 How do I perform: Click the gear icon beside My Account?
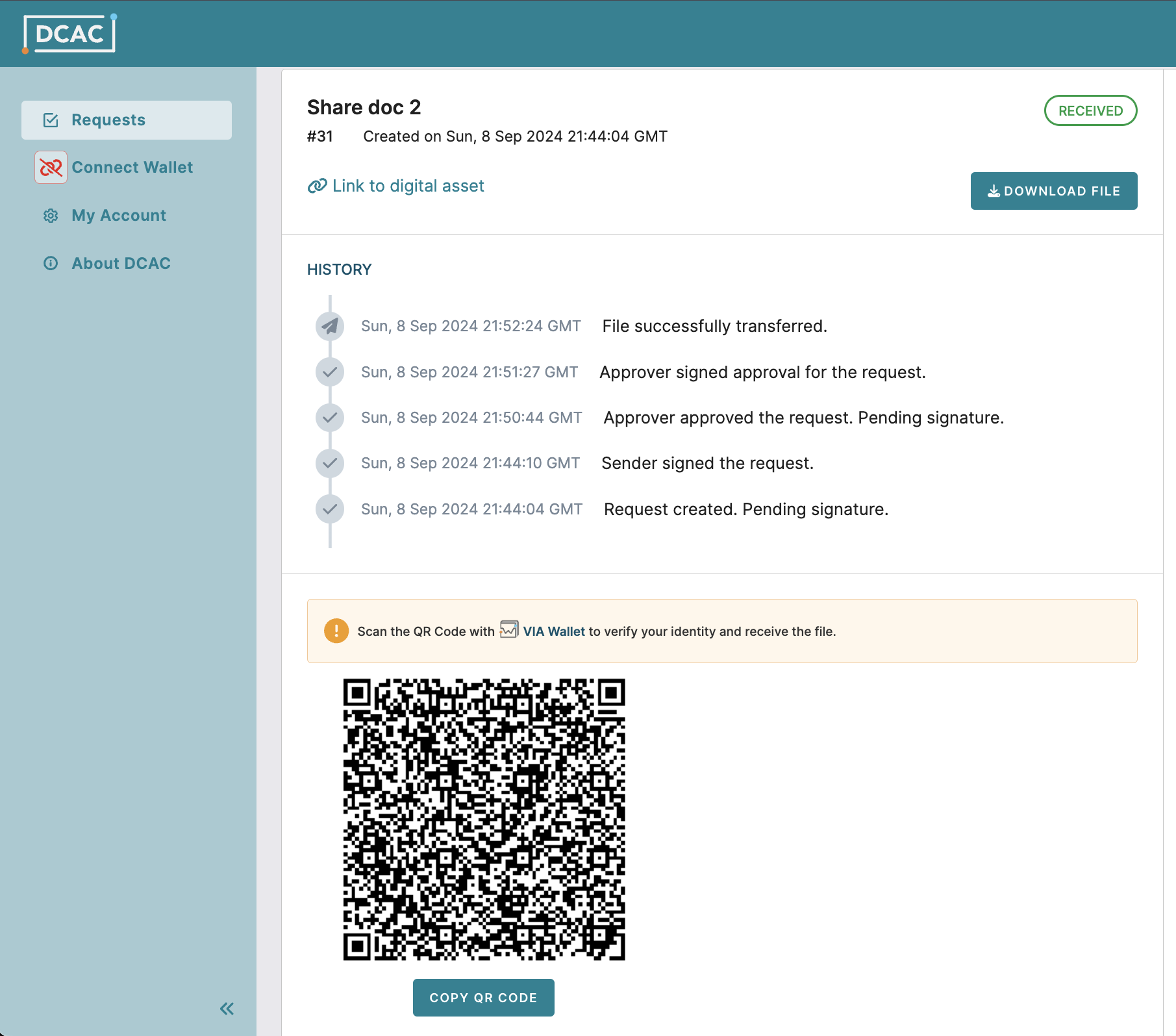pos(51,216)
